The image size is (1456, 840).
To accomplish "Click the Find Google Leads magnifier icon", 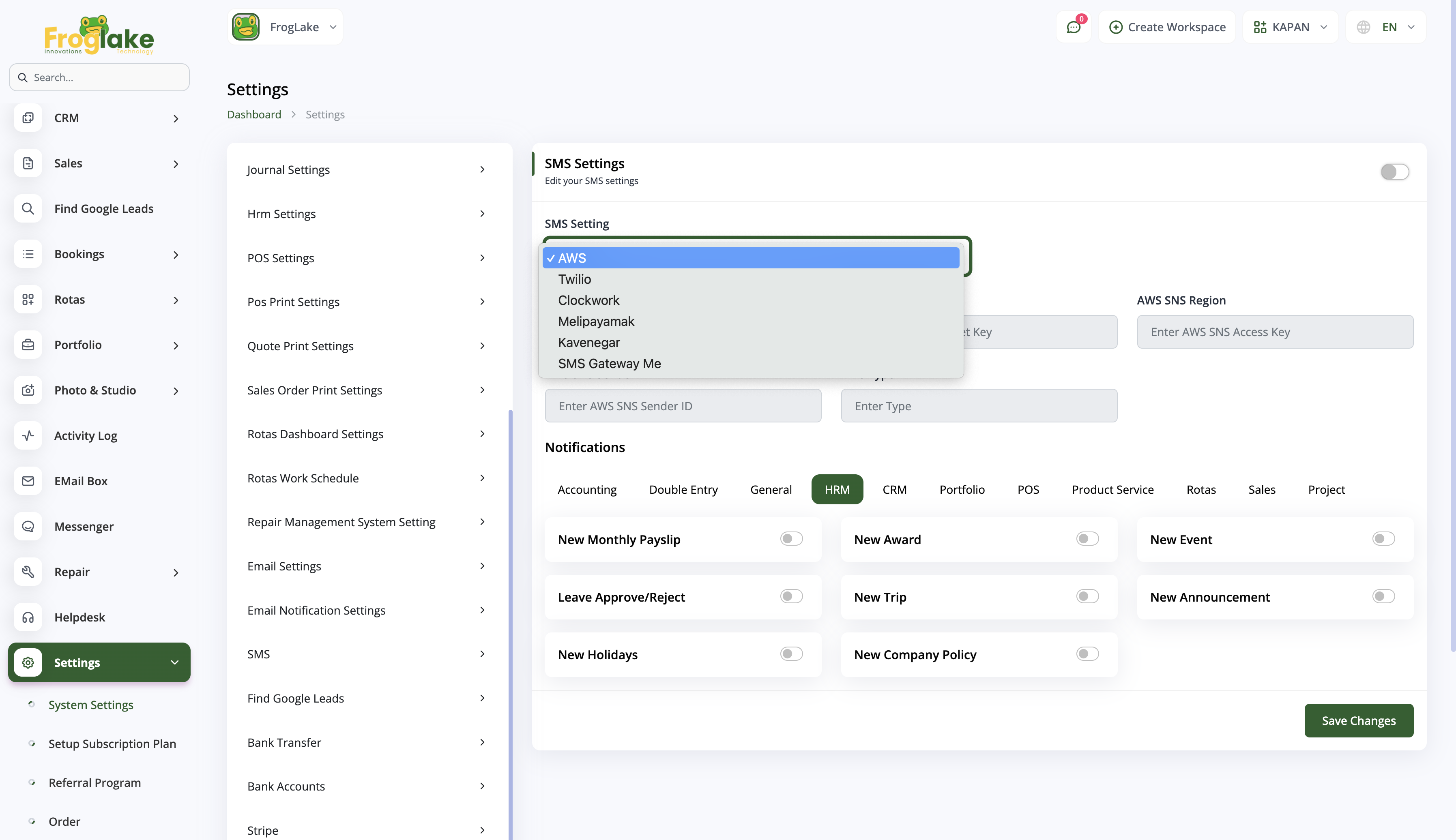I will click(x=28, y=209).
